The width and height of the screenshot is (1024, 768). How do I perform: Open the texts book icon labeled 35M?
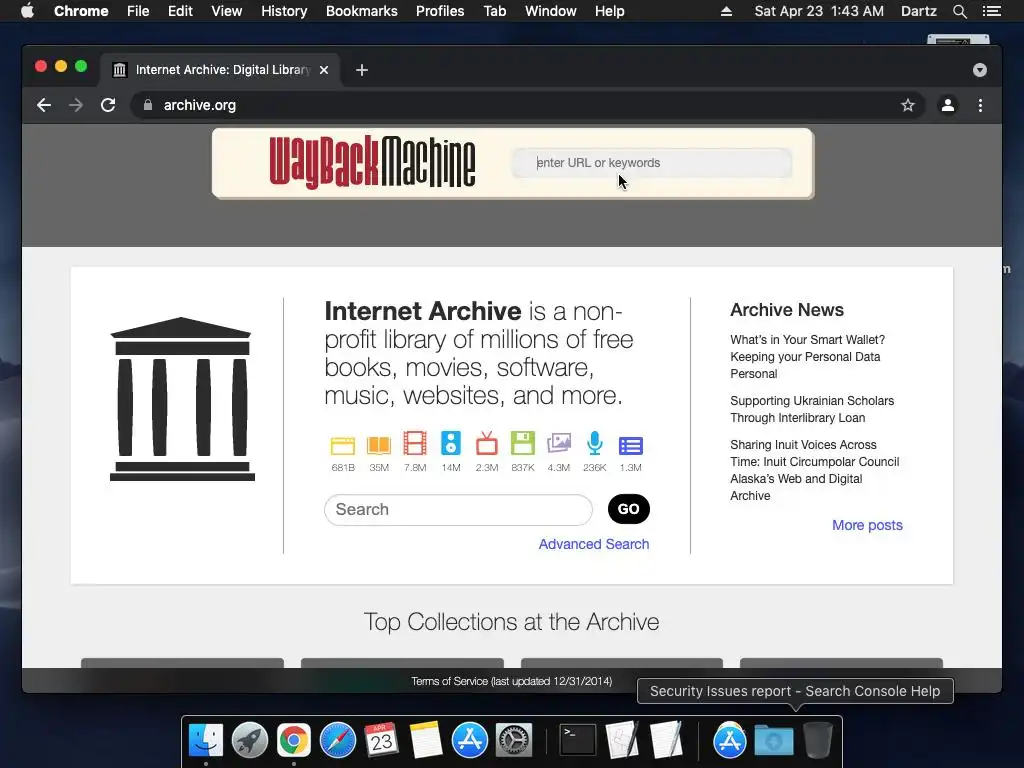click(x=379, y=445)
